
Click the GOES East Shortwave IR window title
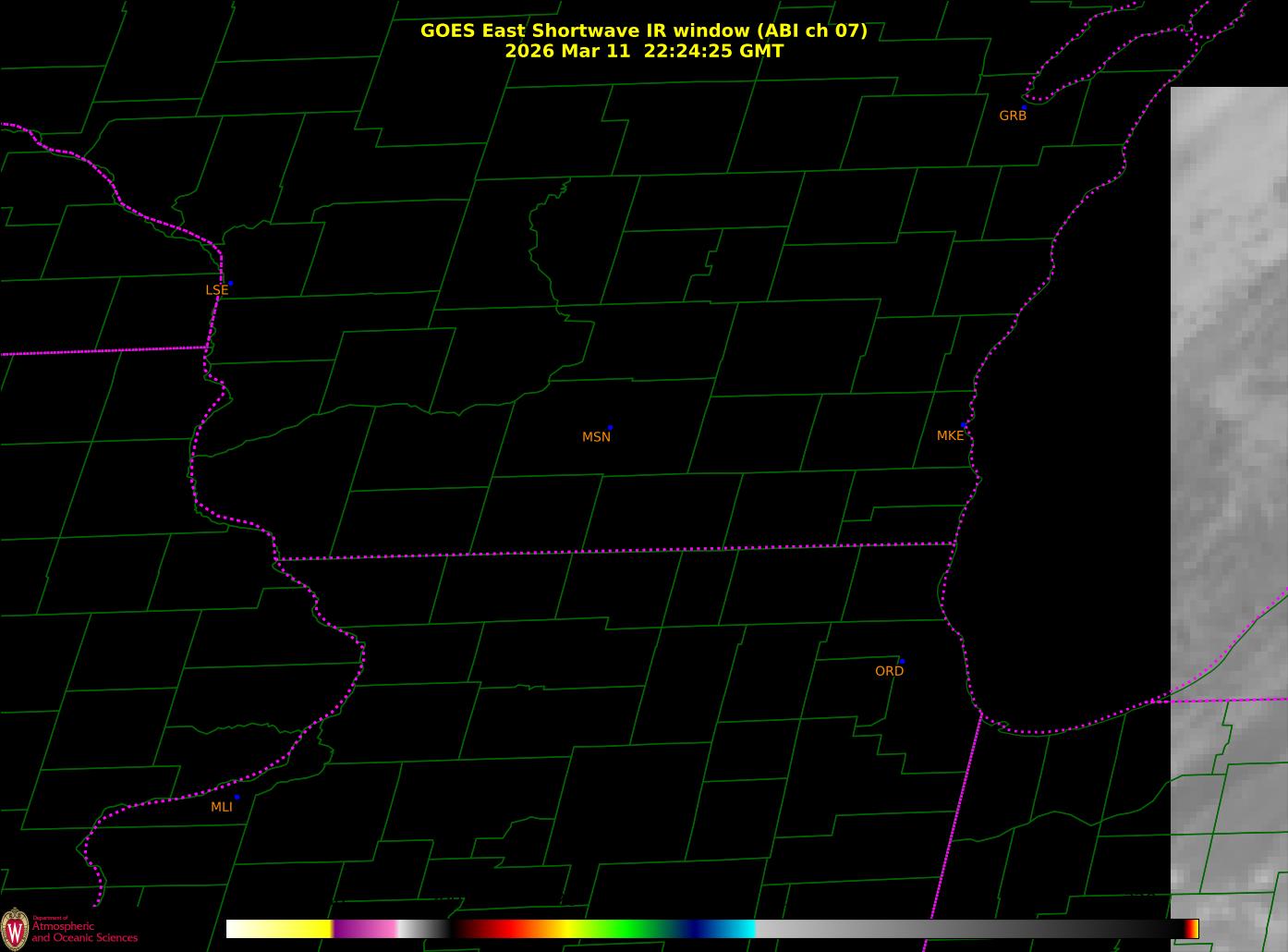pyautogui.click(x=644, y=31)
